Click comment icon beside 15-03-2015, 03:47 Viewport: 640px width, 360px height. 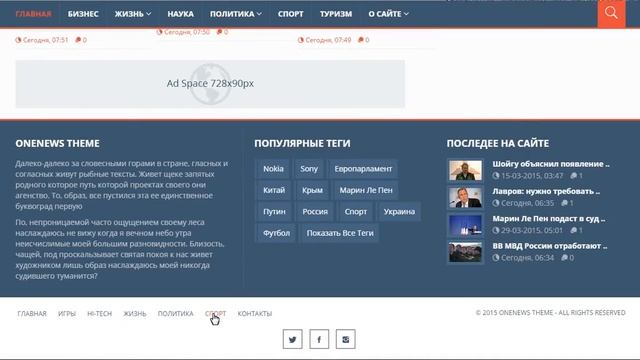573,176
